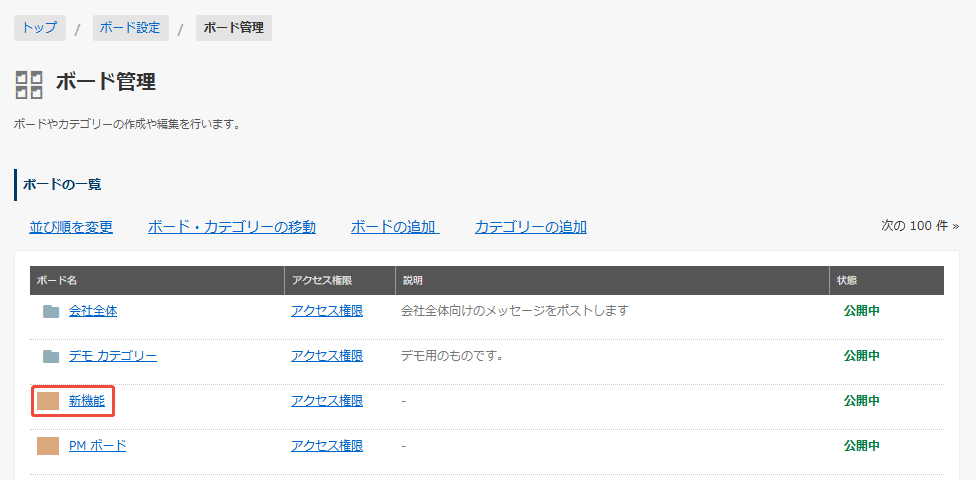Click ボード管理 page title text
This screenshot has width=976, height=480.
[x=106, y=82]
